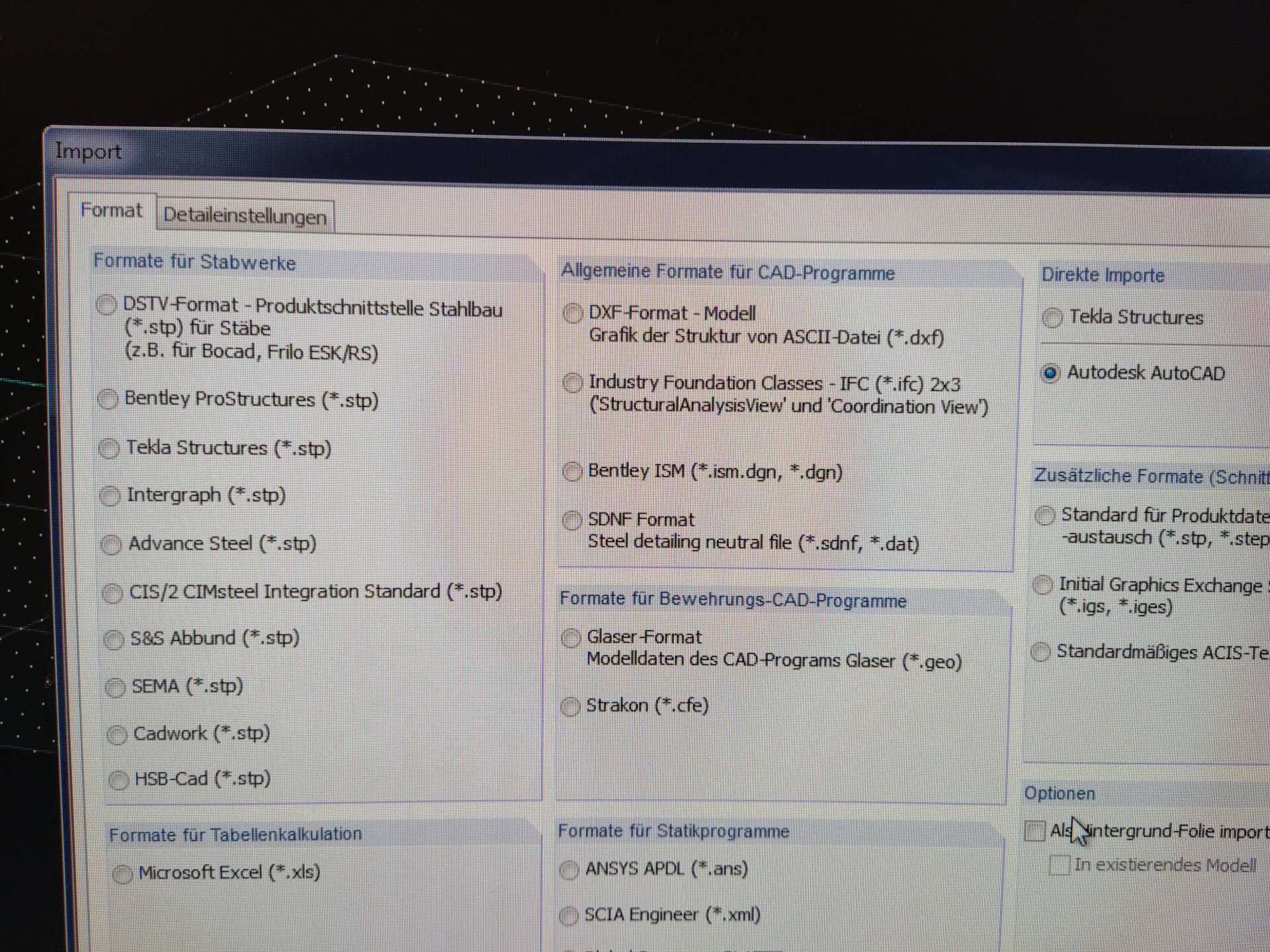Switch to the Format tab
The width and height of the screenshot is (1270, 952).
[111, 210]
